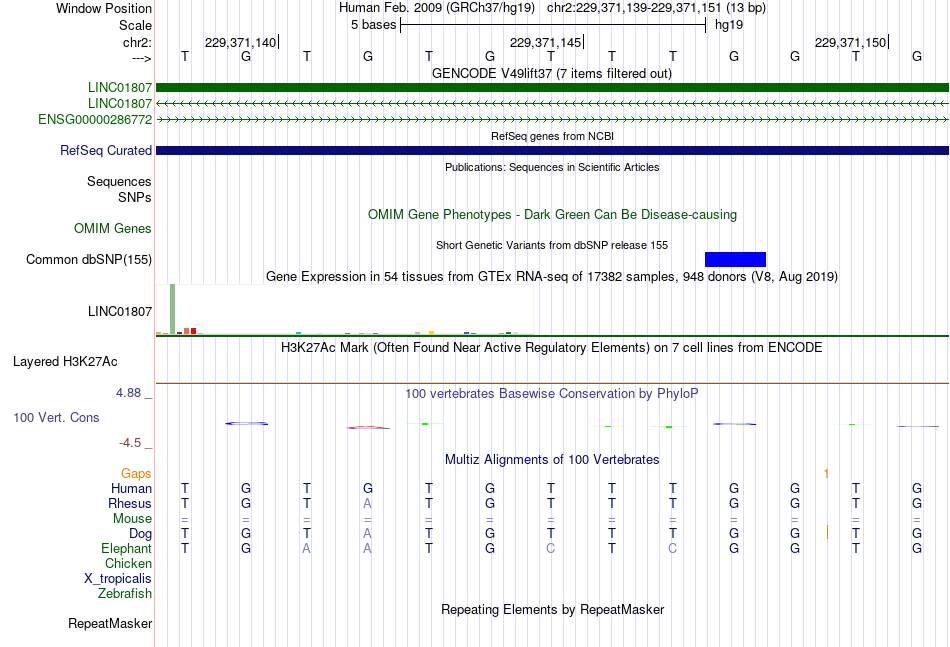The height and width of the screenshot is (647, 950).
Task: Click the Zebrafish species label
Action: tap(125, 594)
